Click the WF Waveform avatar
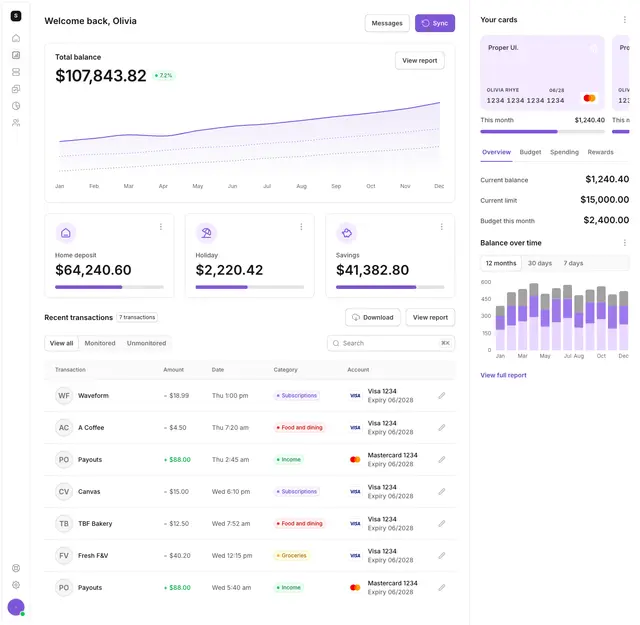The width and height of the screenshot is (640, 625). pyautogui.click(x=64, y=396)
